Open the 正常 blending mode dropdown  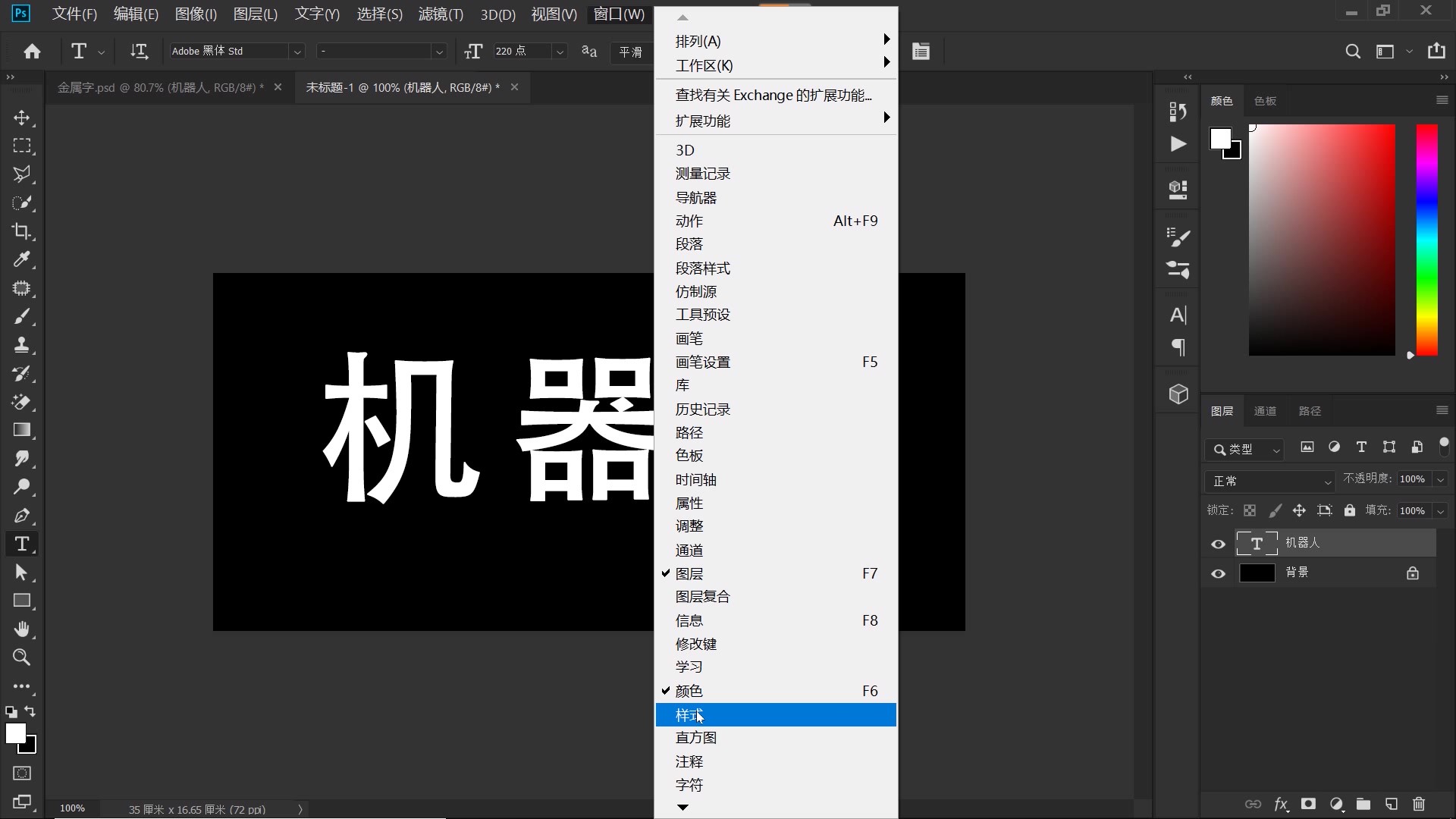pos(1270,481)
